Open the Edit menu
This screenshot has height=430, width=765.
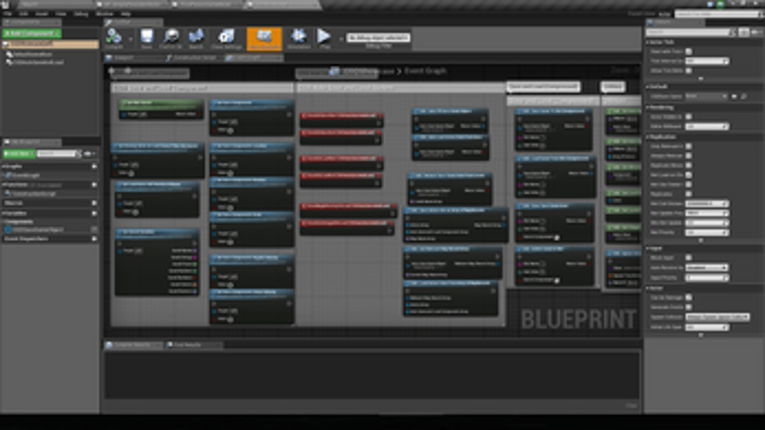23,14
